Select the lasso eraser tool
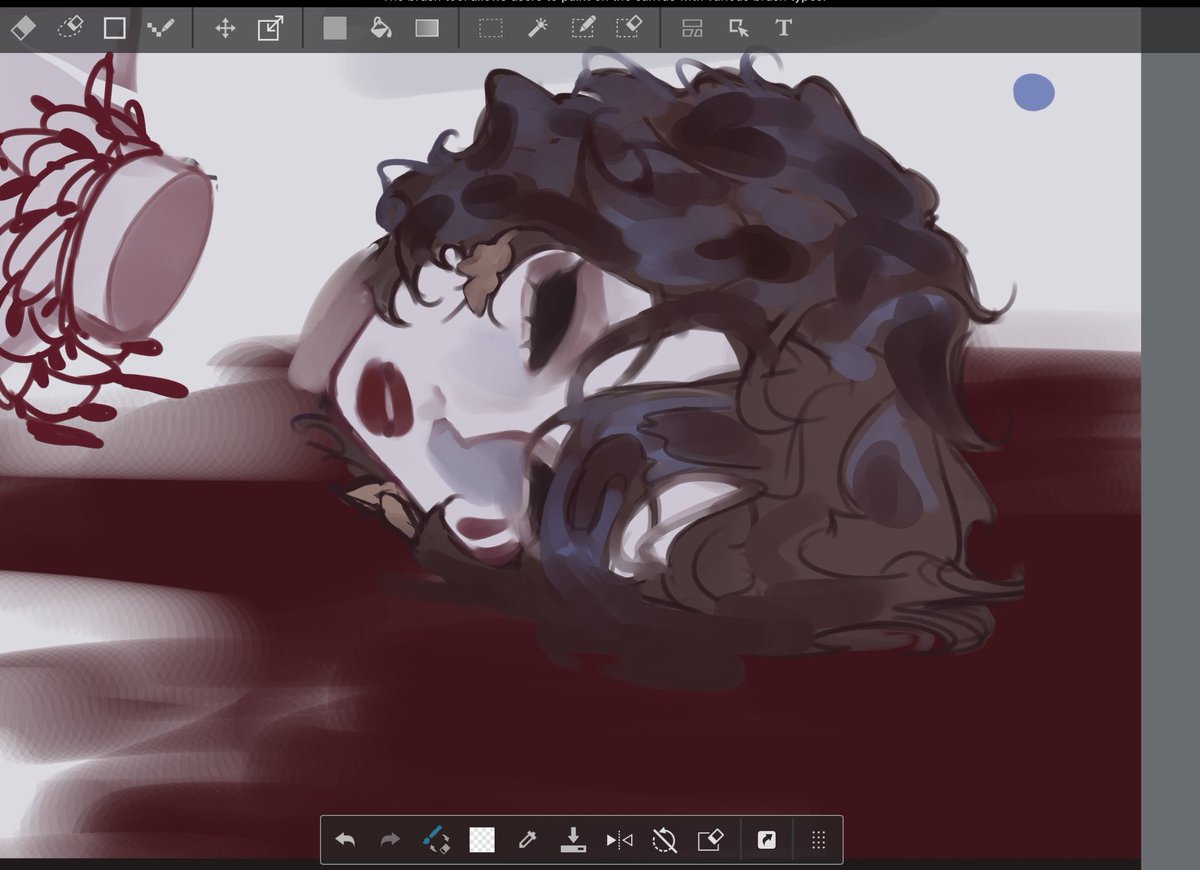This screenshot has height=870, width=1200. 69,28
